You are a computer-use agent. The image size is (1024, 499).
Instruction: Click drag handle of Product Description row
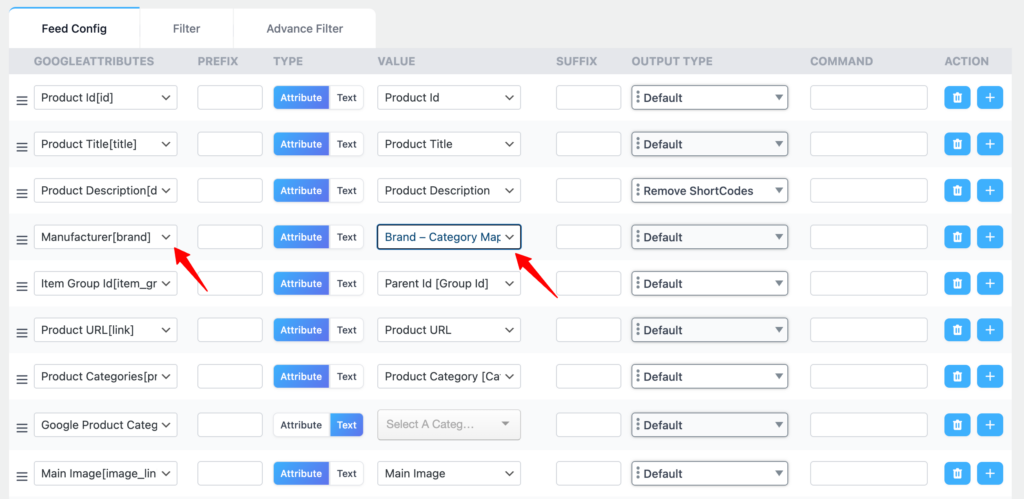tap(21, 192)
